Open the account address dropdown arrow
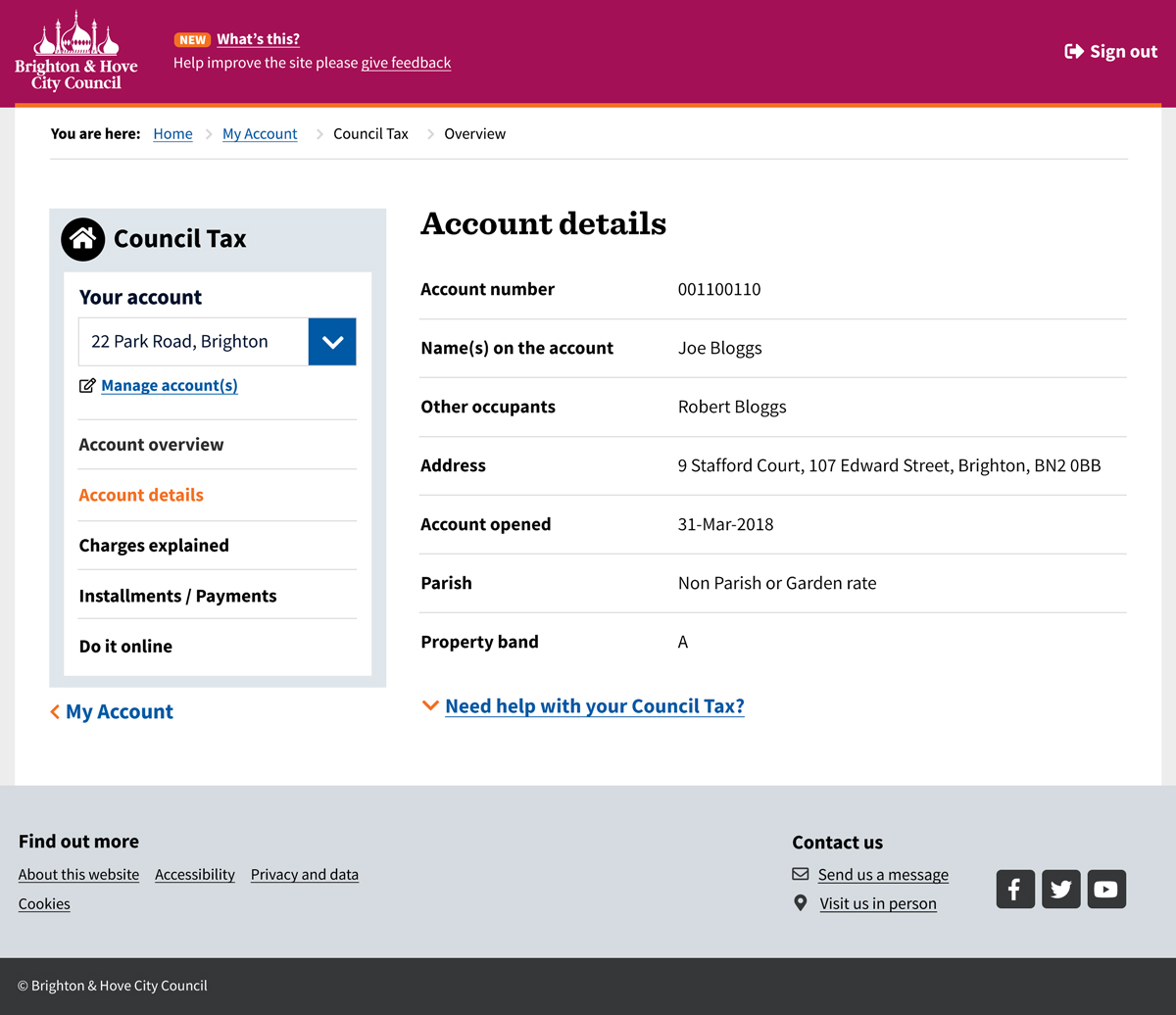This screenshot has height=1015, width=1176. (x=332, y=342)
